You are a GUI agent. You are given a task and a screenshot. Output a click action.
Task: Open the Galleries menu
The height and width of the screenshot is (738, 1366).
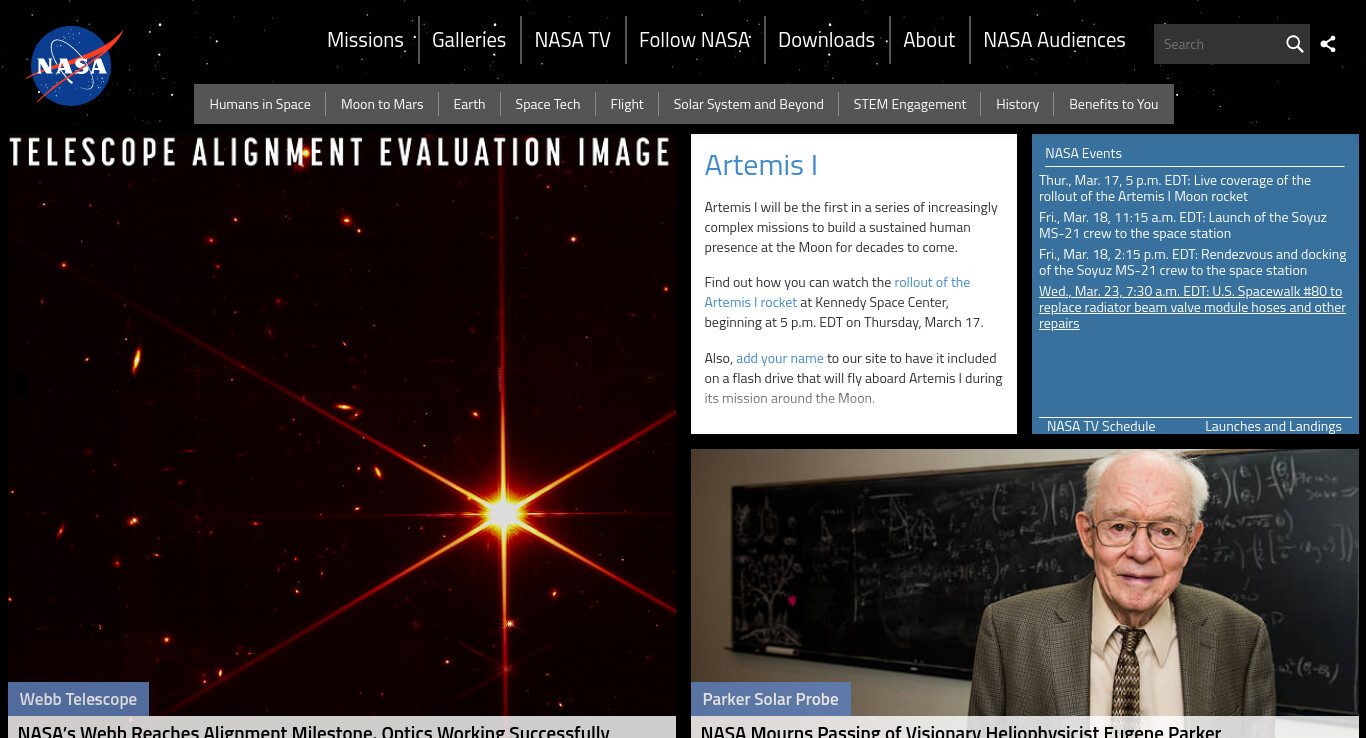(469, 40)
